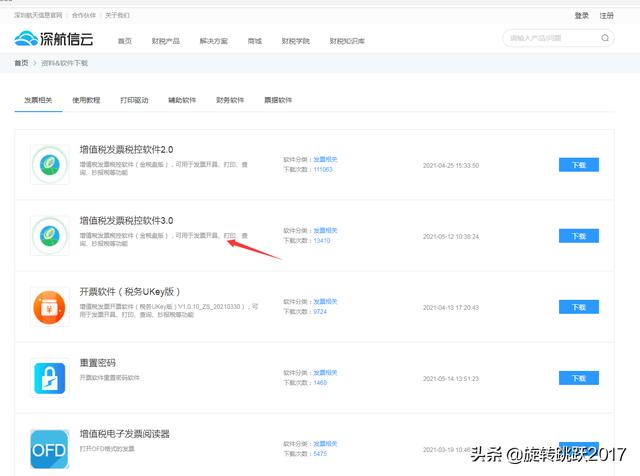
Task: Switch to the 票据软件 tab
Action: tap(278, 100)
